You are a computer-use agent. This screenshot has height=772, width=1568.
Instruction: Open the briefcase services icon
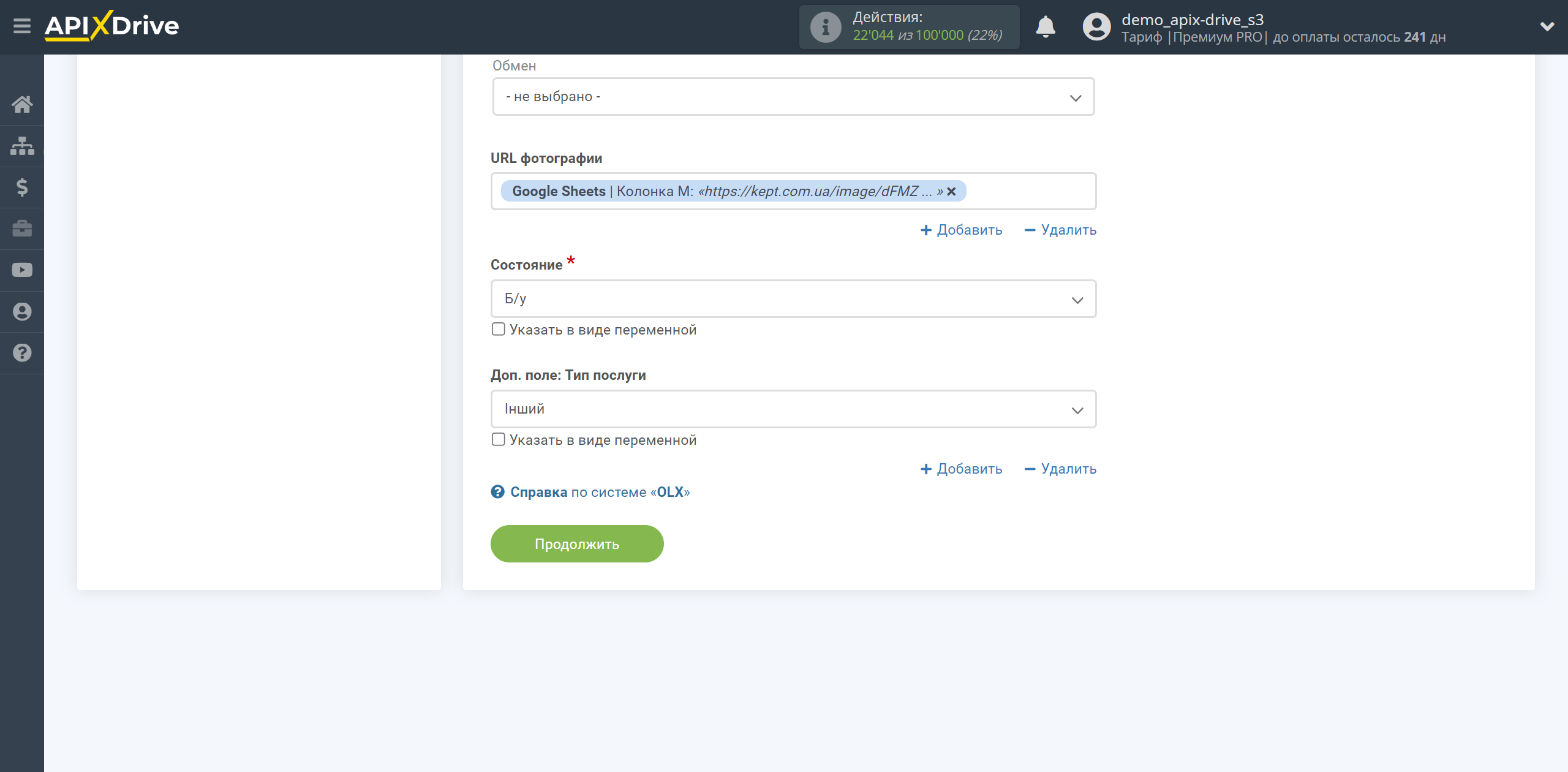22,229
